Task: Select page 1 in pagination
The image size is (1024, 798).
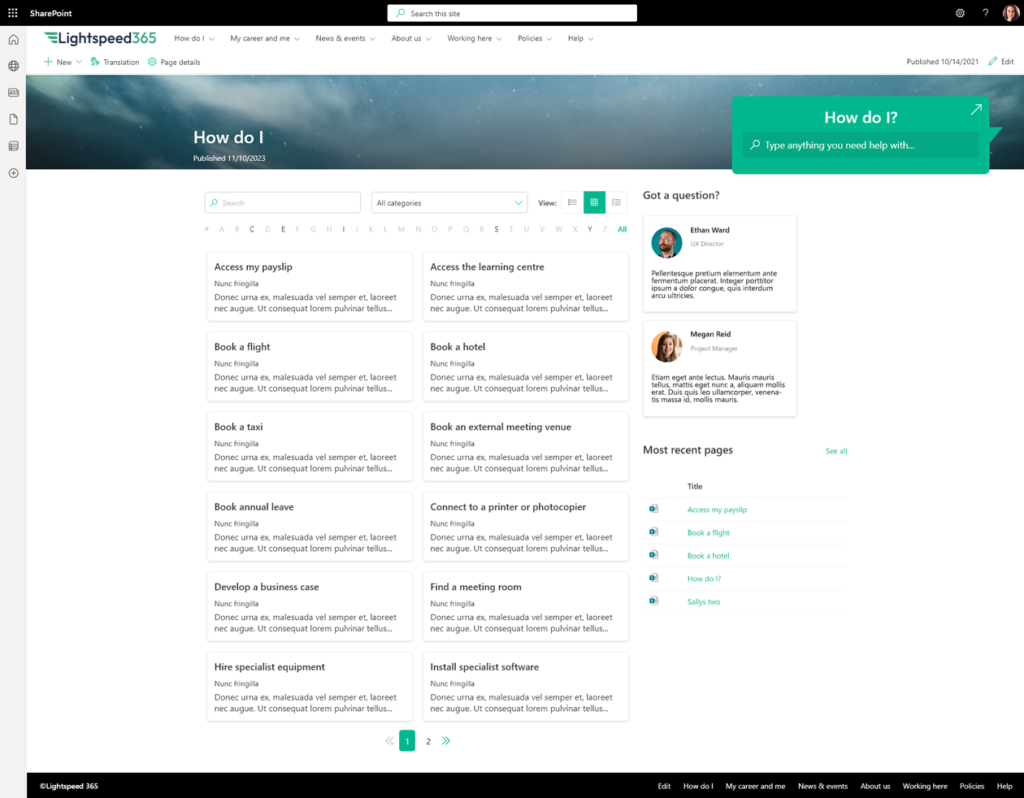Action: [407, 741]
